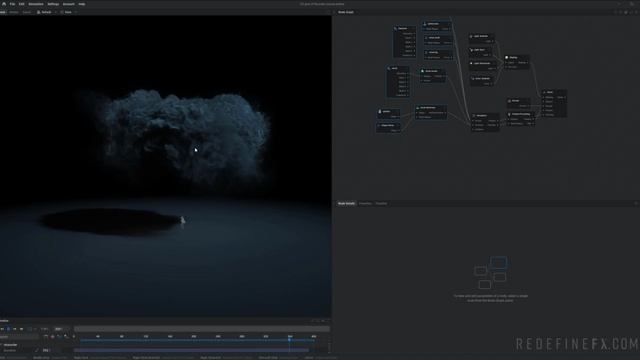The height and width of the screenshot is (360, 640).
Task: Click the play button in timeline
Action: [9, 329]
